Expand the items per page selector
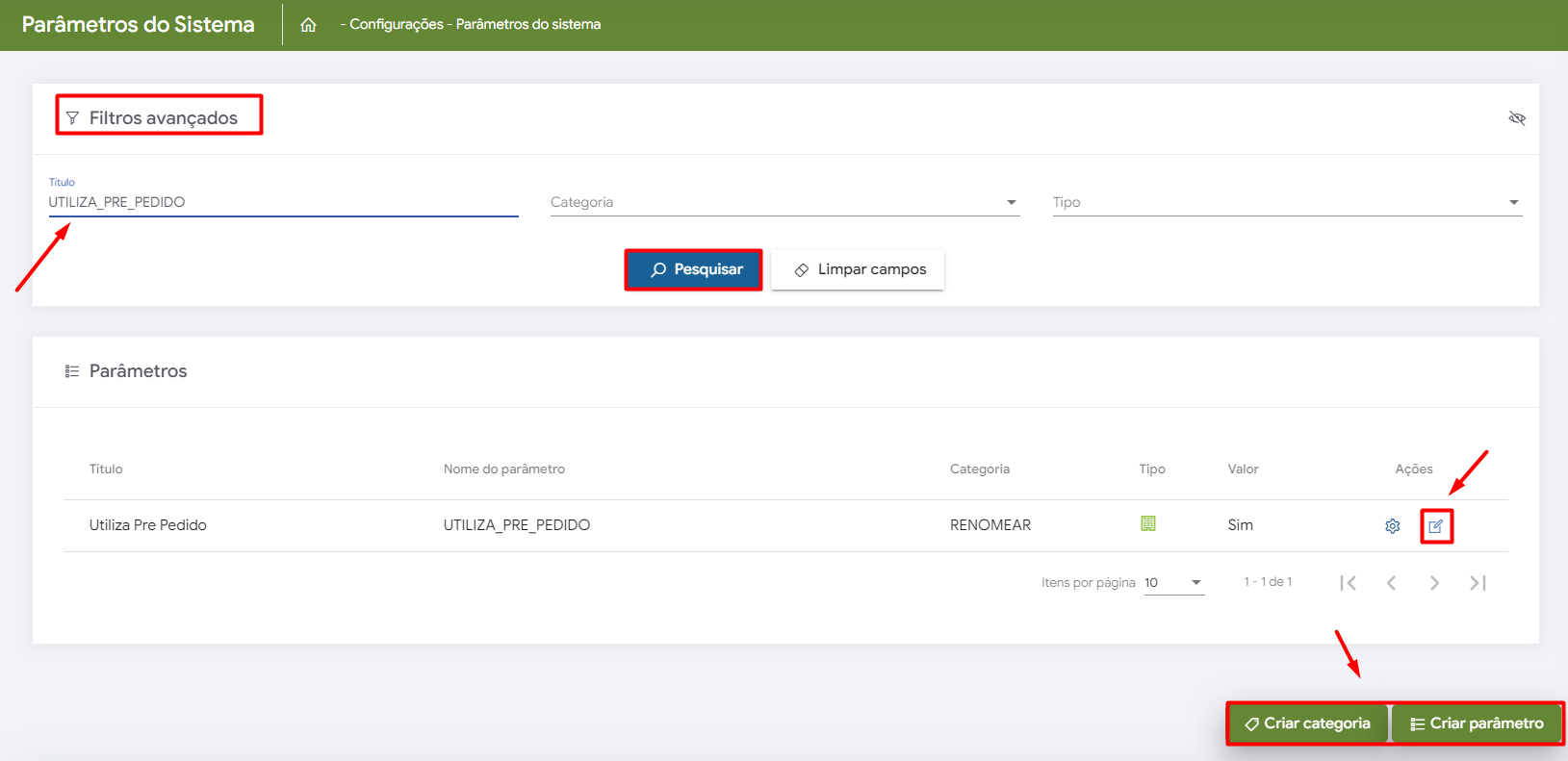The width and height of the screenshot is (1568, 761). (1174, 583)
